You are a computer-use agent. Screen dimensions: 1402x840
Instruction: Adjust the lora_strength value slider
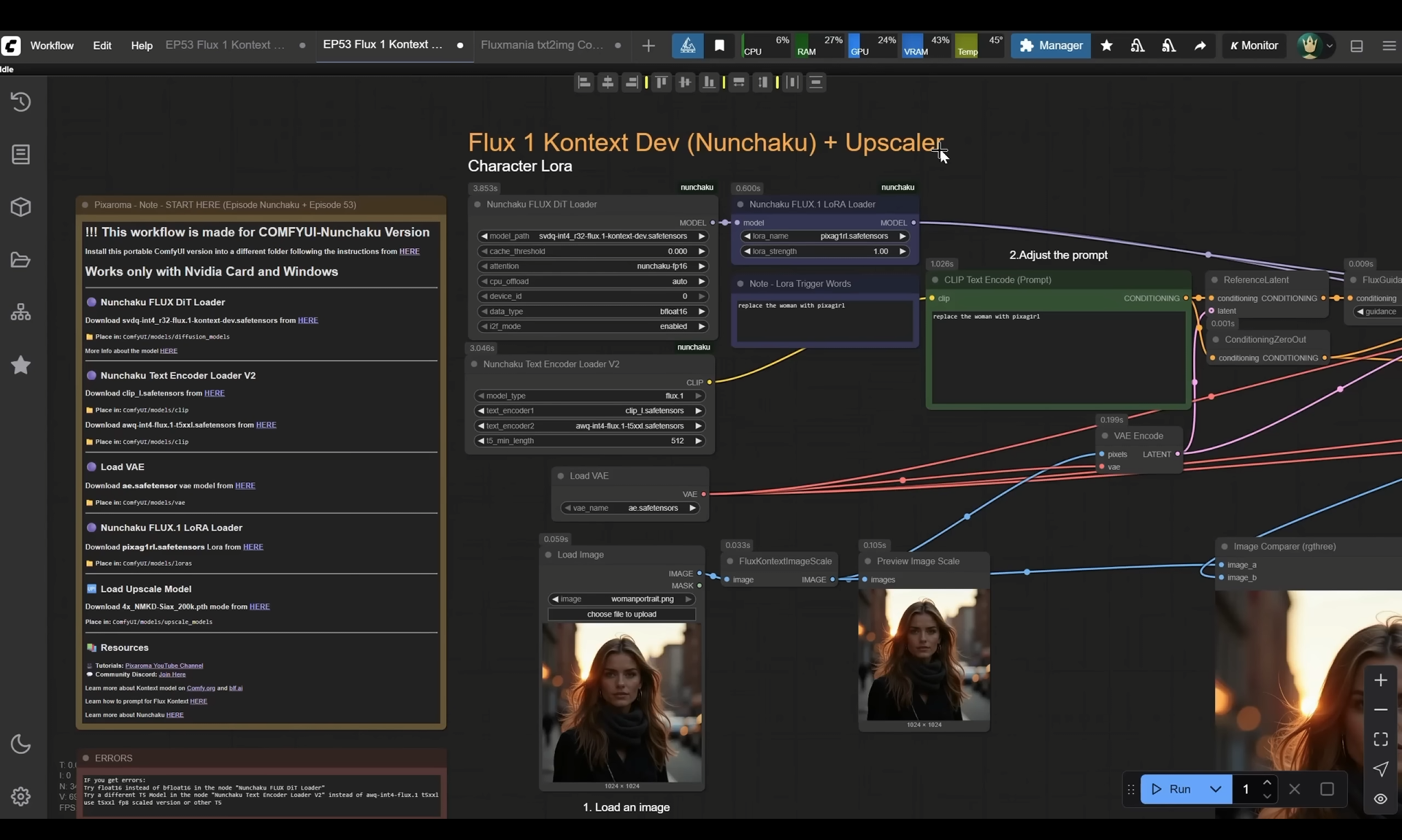coord(825,251)
